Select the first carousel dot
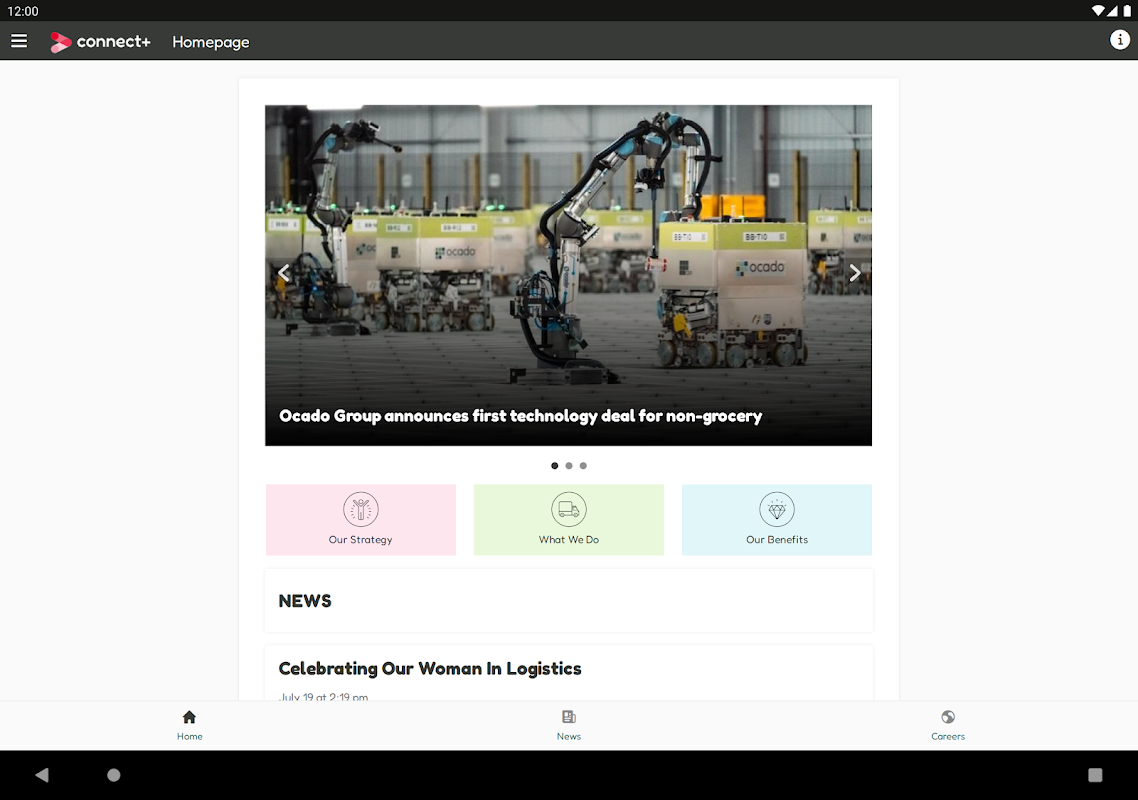This screenshot has height=800, width=1138. click(x=554, y=466)
